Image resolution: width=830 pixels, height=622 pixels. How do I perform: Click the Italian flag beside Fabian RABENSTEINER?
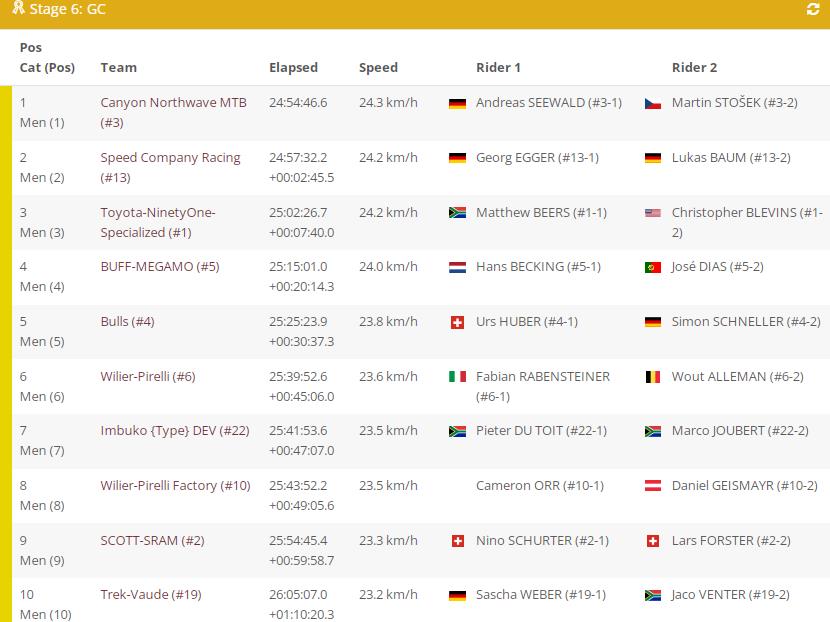(458, 377)
